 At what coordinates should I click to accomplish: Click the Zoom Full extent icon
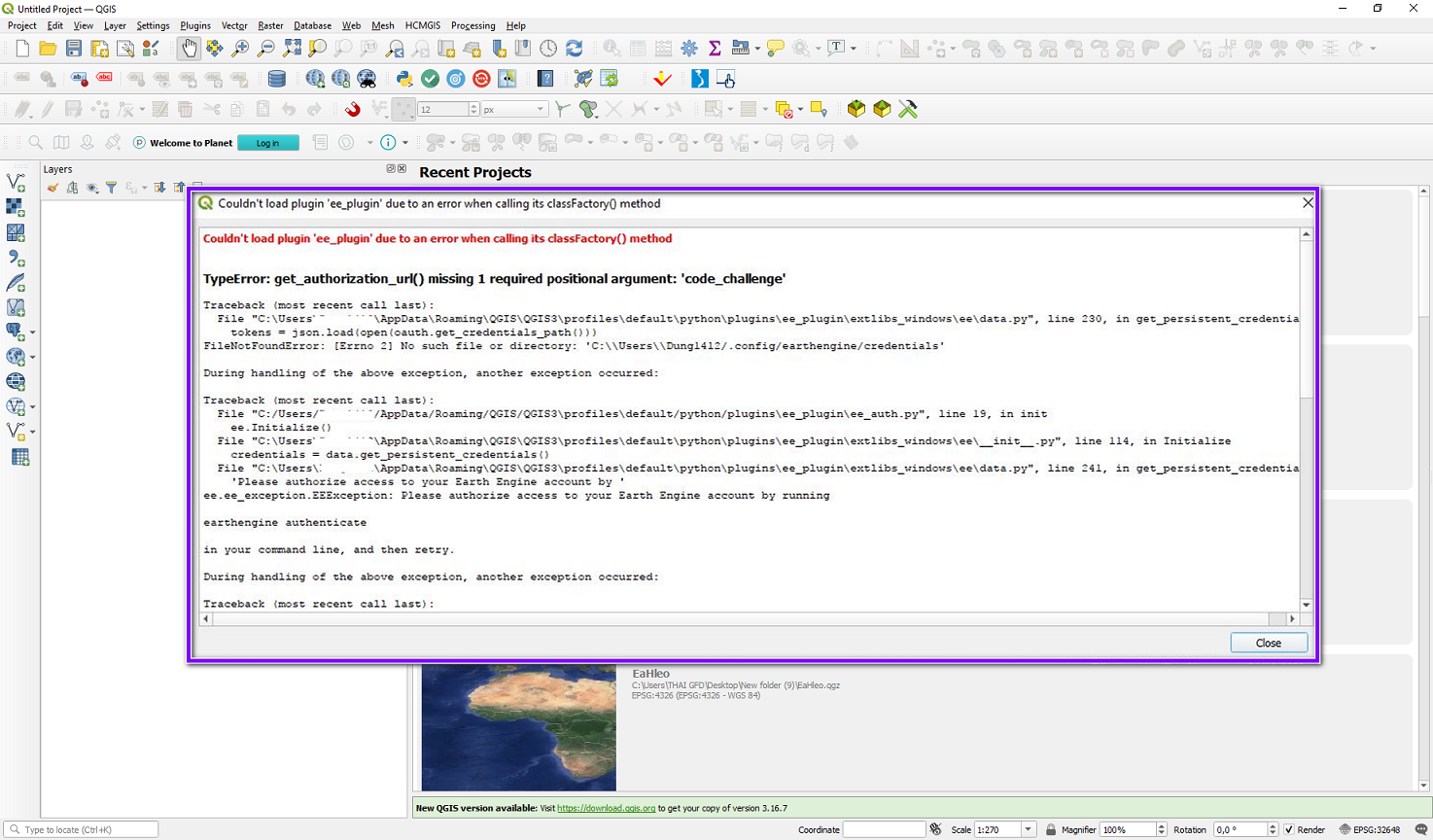click(292, 49)
